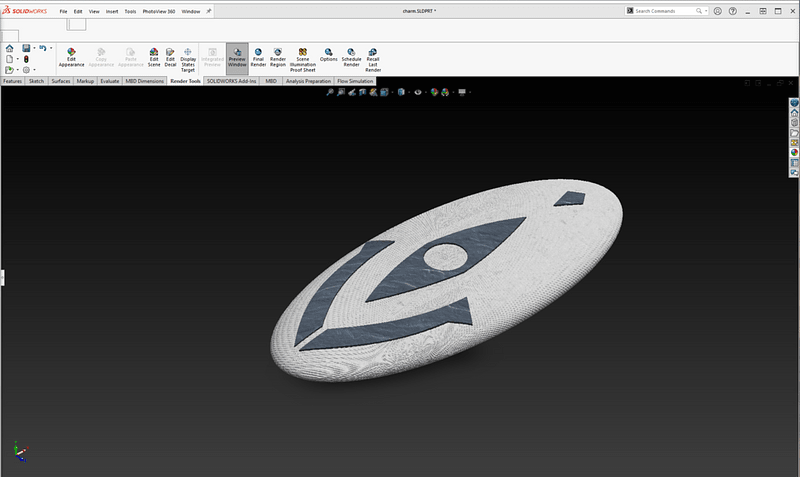
Task: Click in the Search Commands field
Action: 665,11
